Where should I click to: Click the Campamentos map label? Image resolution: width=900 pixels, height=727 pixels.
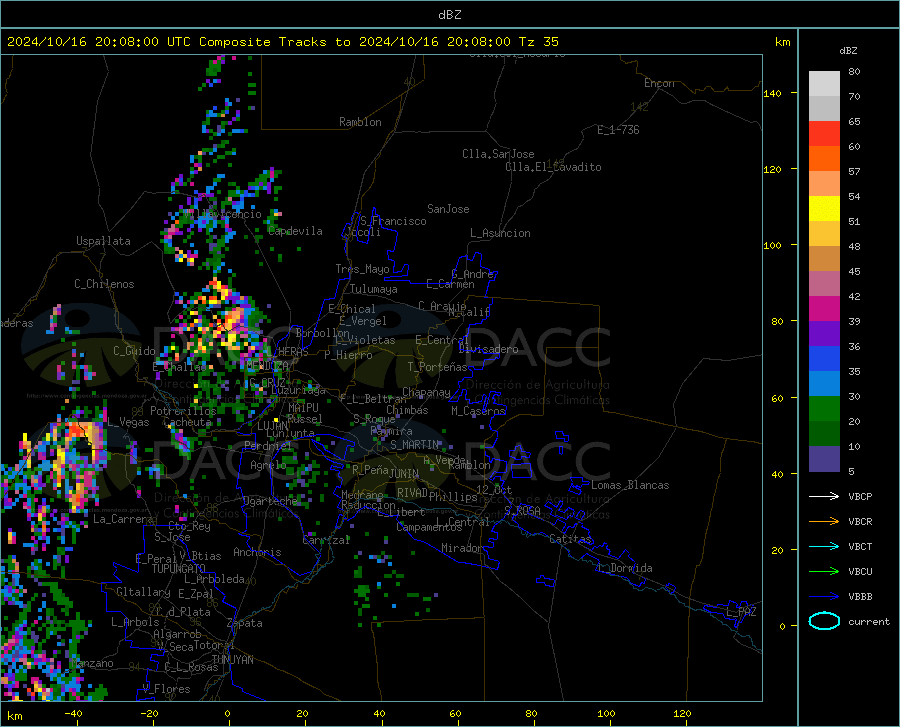(429, 527)
